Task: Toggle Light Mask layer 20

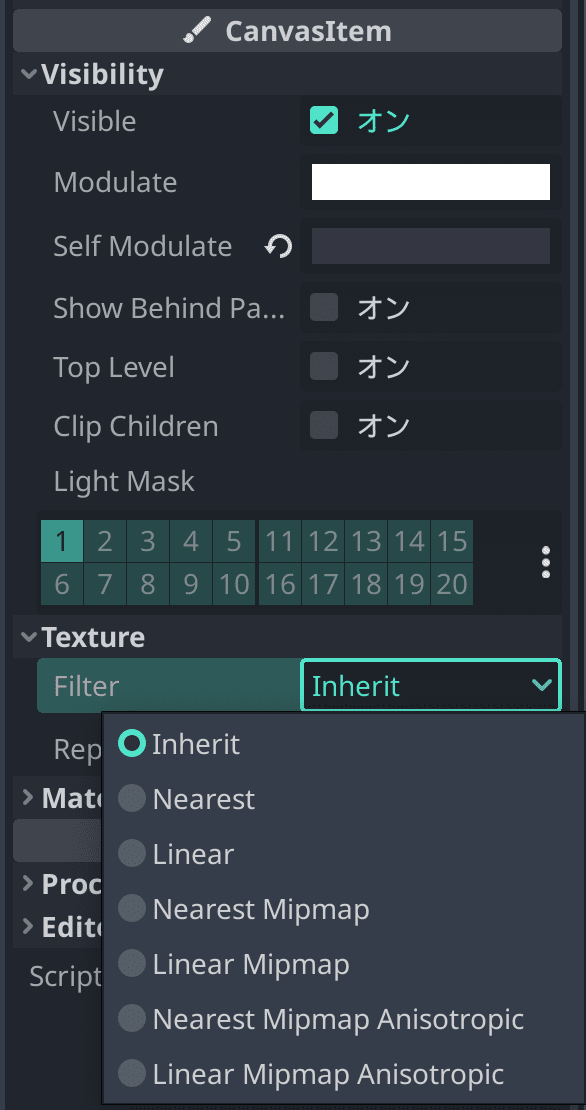Action: [x=452, y=585]
